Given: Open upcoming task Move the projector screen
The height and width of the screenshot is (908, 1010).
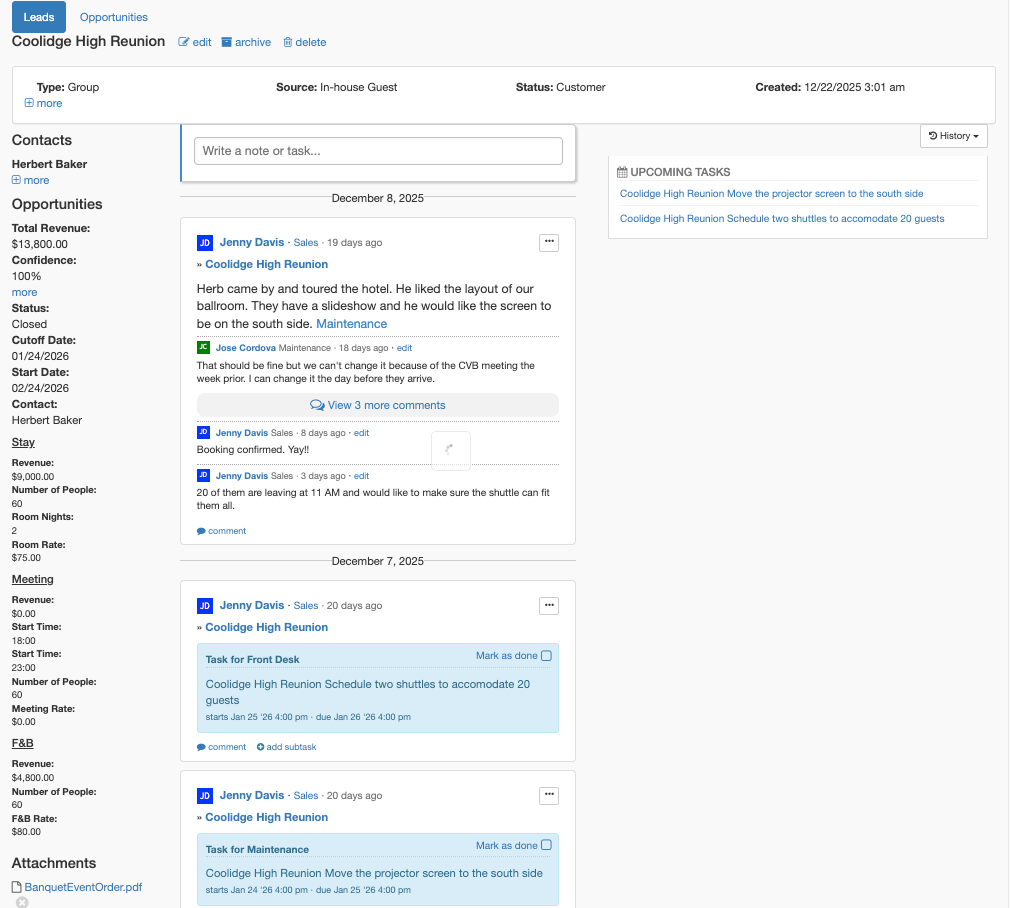Looking at the screenshot, I should click(x=771, y=193).
